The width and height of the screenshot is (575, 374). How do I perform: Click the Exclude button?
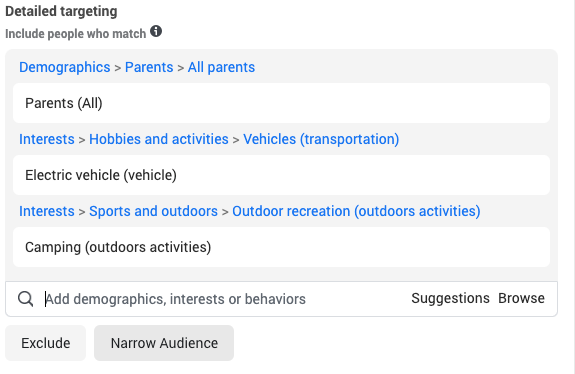coord(45,343)
